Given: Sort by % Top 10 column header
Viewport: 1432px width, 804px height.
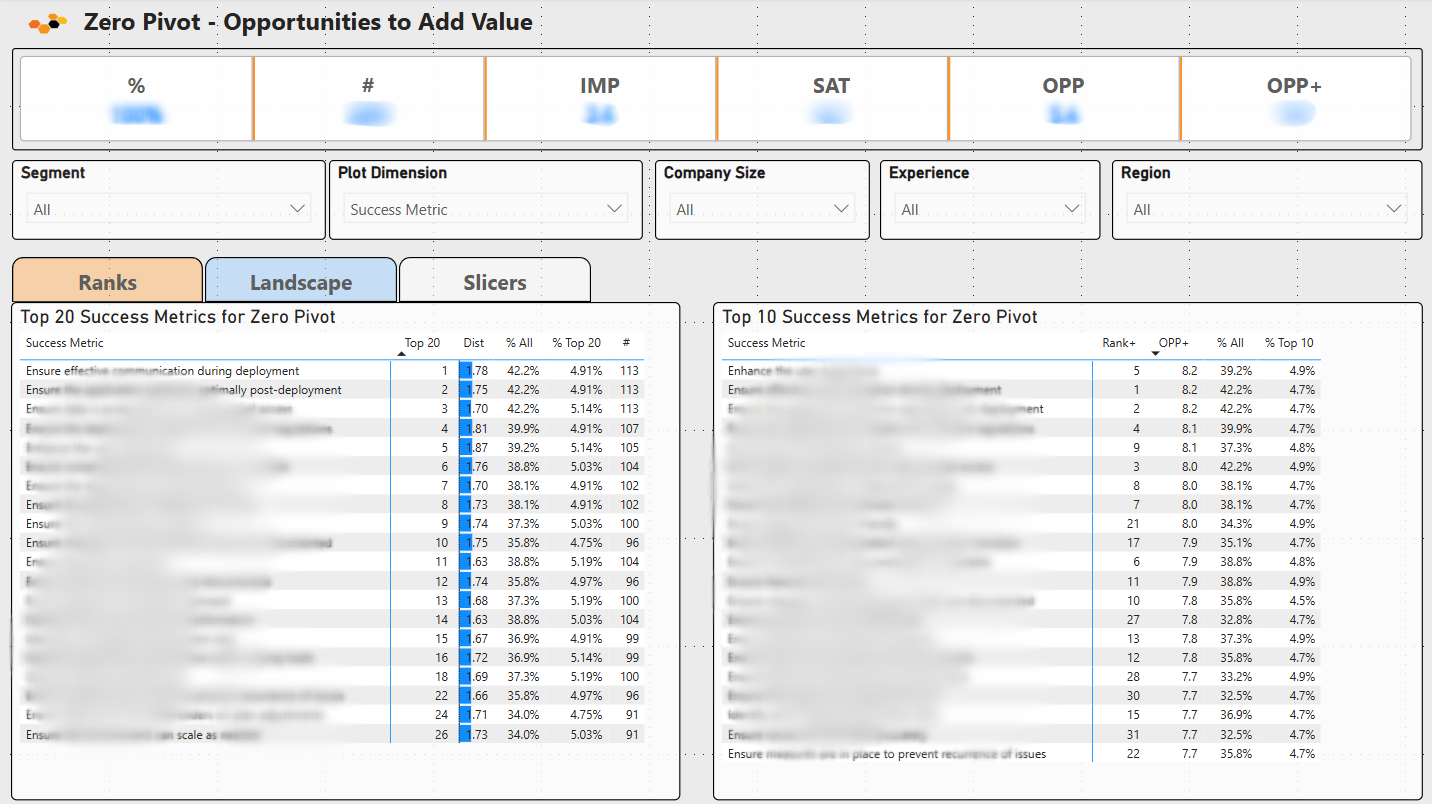Looking at the screenshot, I should (1289, 343).
